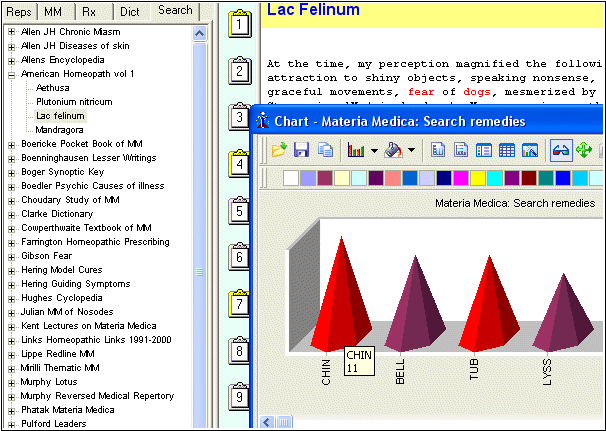Select Aethusa in the tree
The height and width of the screenshot is (431, 606).
coord(53,88)
